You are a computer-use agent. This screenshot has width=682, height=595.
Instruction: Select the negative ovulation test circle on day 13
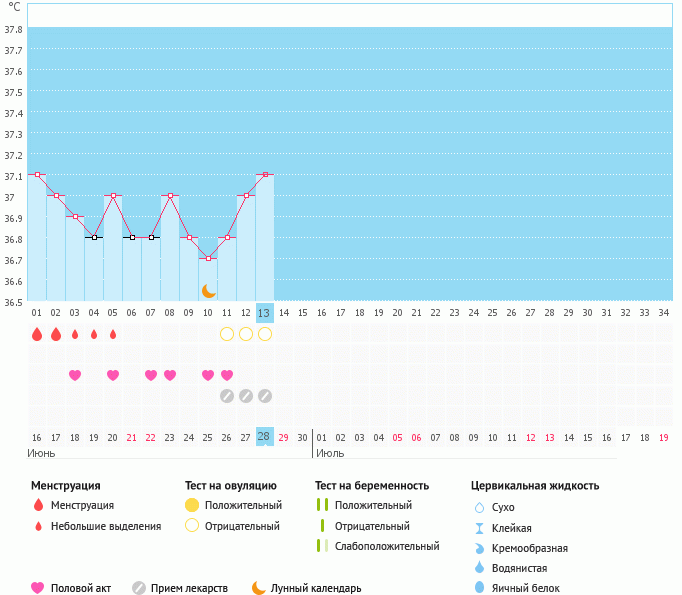(x=265, y=334)
